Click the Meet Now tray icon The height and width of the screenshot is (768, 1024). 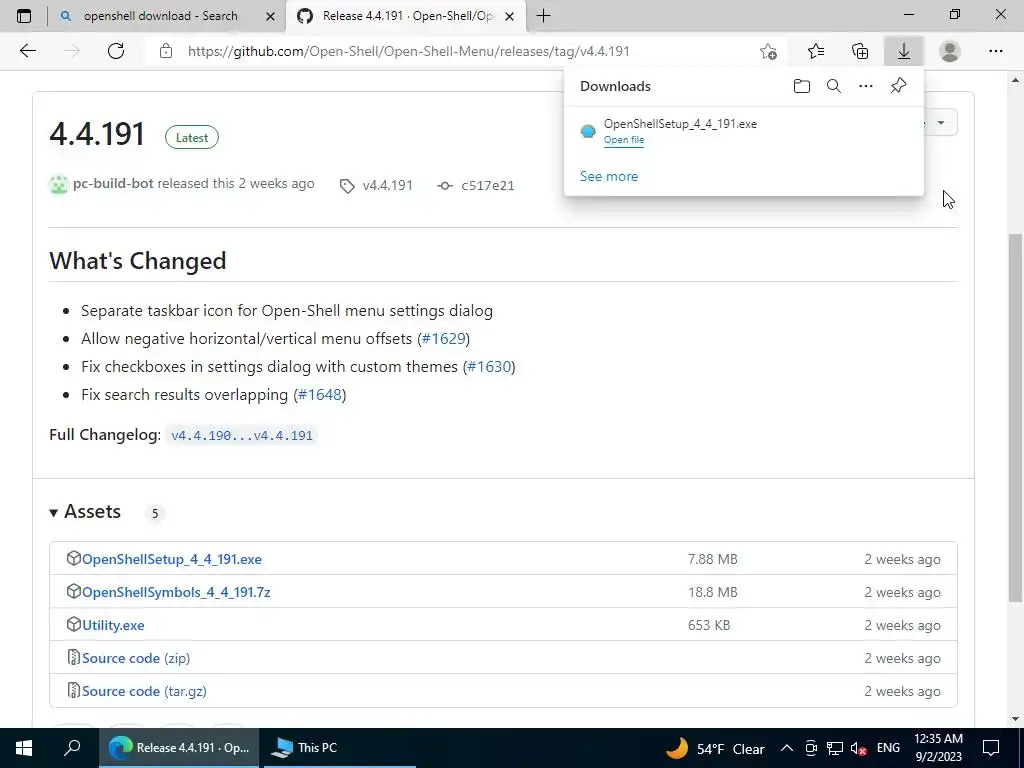pos(811,748)
